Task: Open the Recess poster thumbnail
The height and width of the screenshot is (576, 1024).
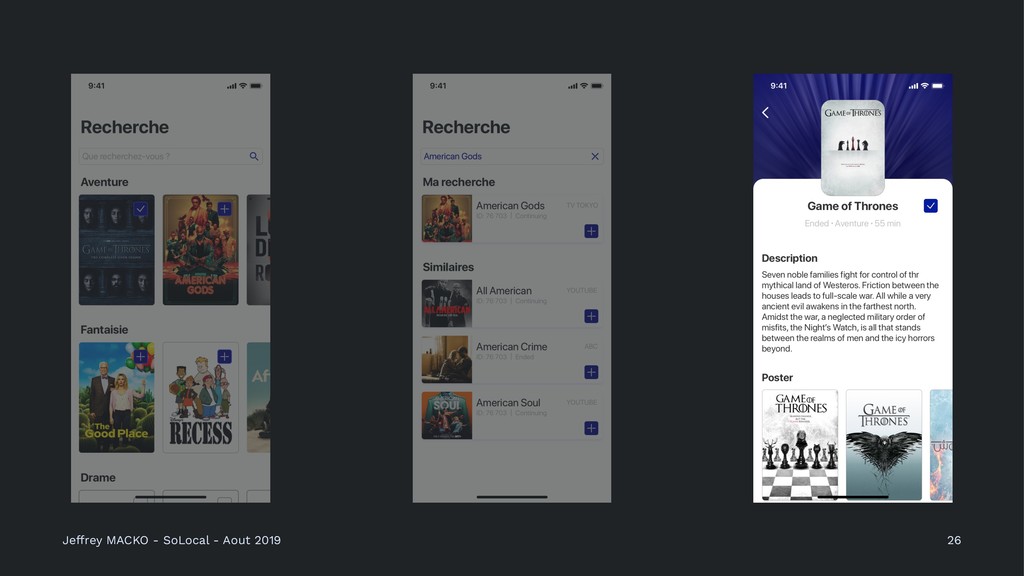Action: pyautogui.click(x=200, y=398)
